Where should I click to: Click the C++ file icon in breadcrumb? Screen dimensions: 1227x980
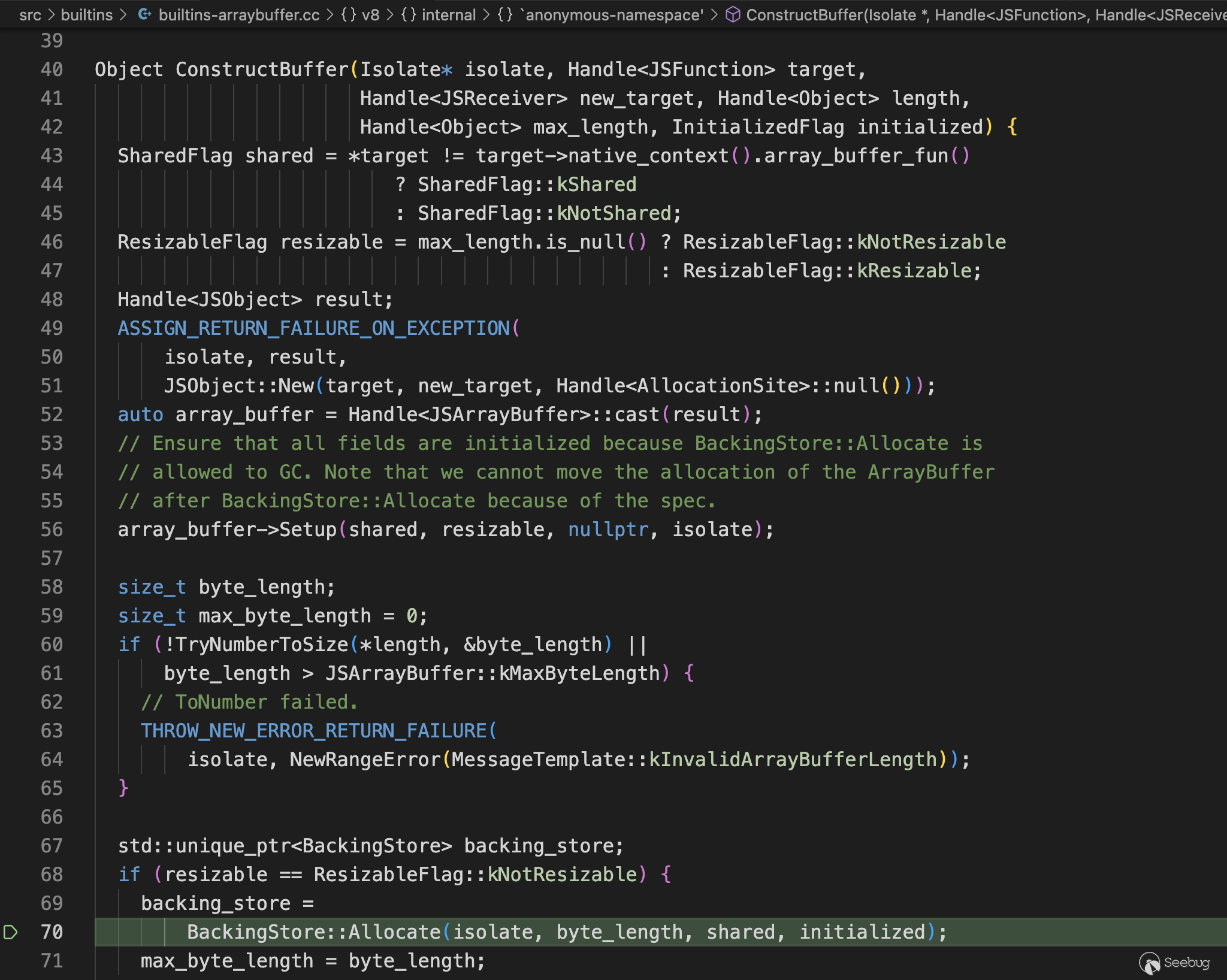144,14
